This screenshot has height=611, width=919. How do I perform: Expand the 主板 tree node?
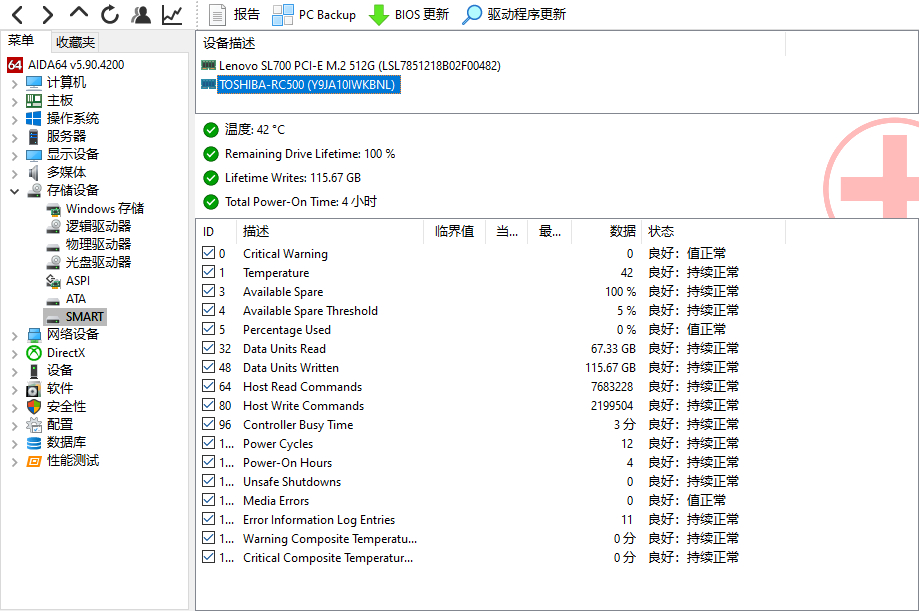(x=14, y=101)
